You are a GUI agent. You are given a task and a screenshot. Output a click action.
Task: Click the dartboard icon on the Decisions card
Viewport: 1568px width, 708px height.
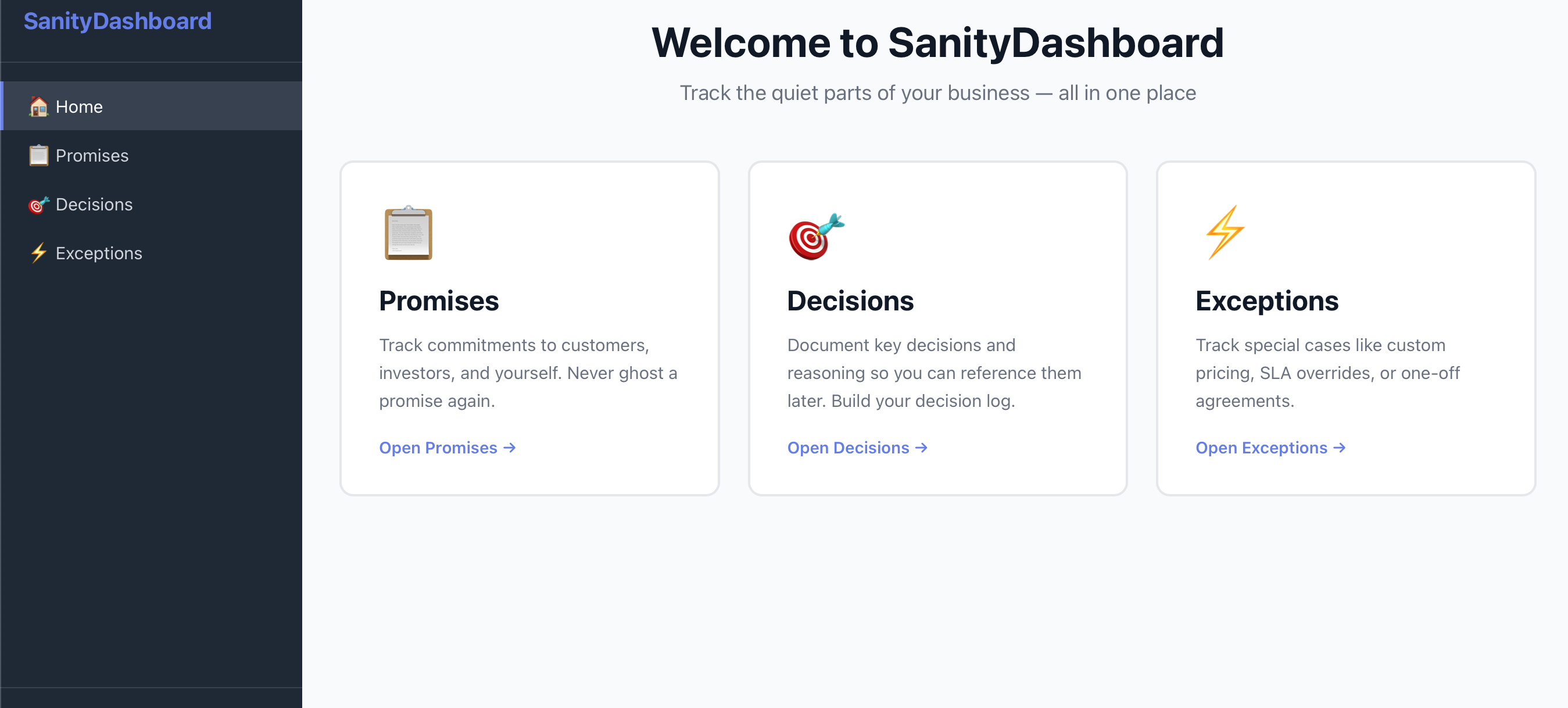(815, 237)
